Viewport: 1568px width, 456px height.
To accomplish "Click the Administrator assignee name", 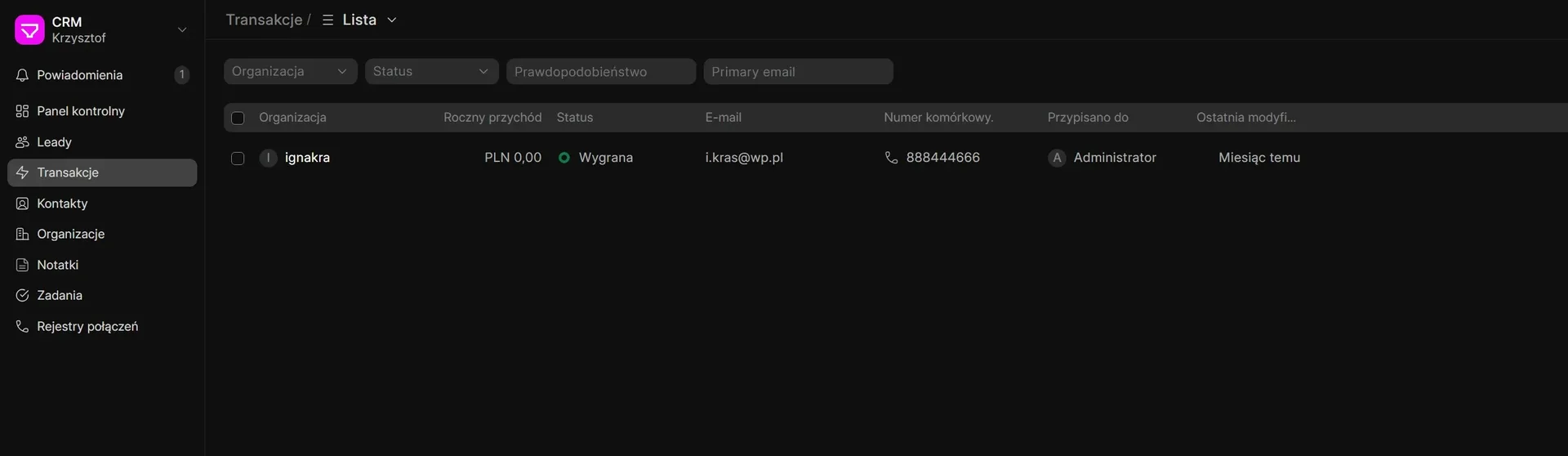I will tap(1115, 158).
